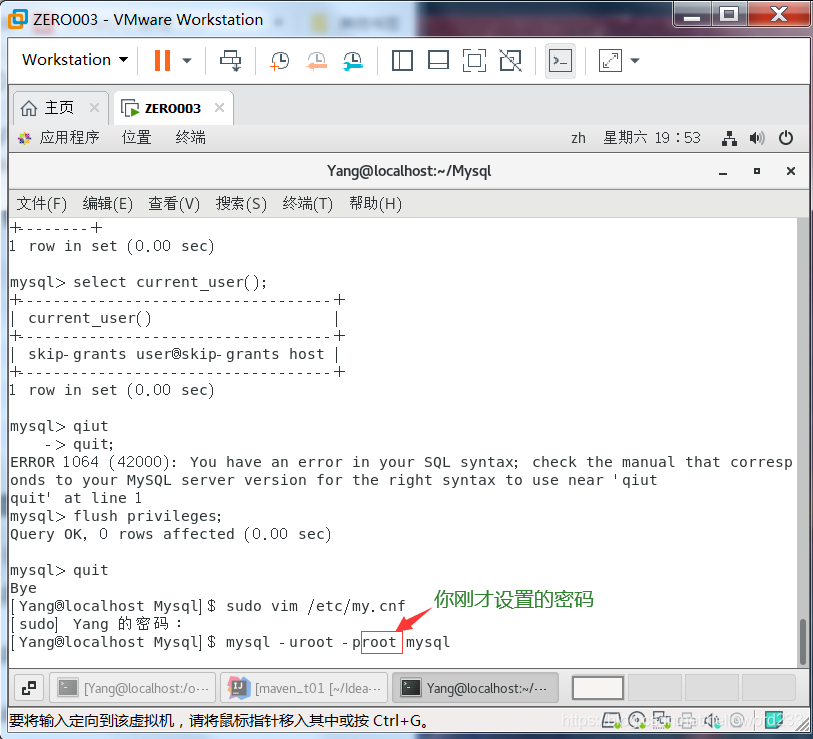This screenshot has width=813, height=739.
Task: Open the 终端 menu in top panel
Action: pos(190,137)
